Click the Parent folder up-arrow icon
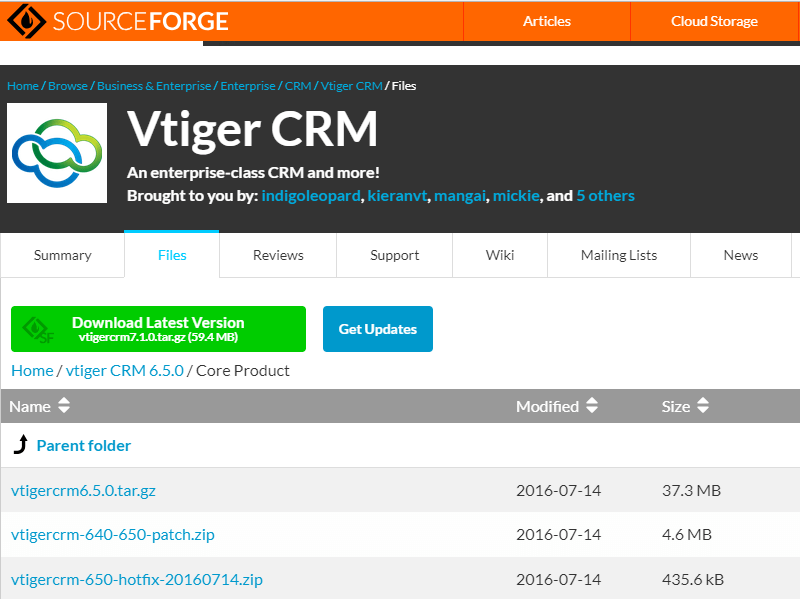Screen dimensions: 800x599 coord(20,445)
